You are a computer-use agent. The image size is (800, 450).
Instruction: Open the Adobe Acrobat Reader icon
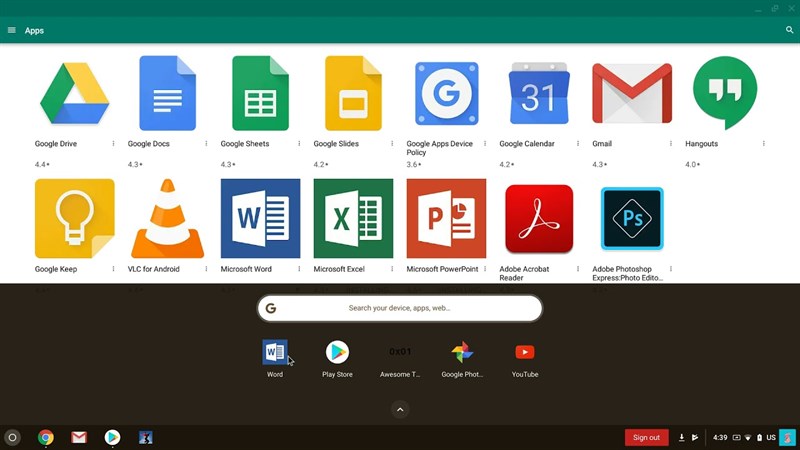click(539, 218)
